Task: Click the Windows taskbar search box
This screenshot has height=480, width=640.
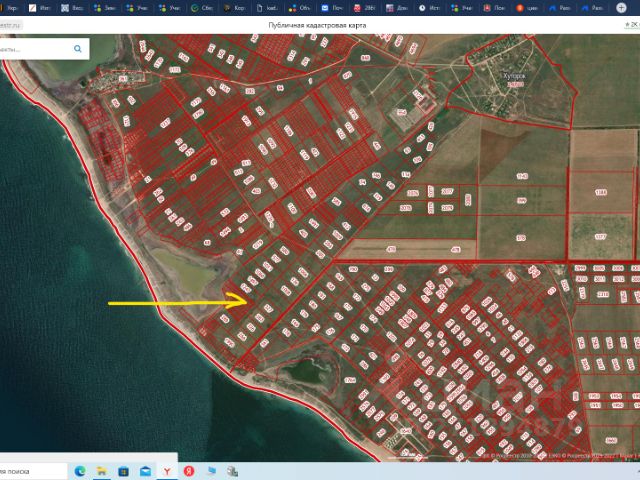Action: point(33,471)
